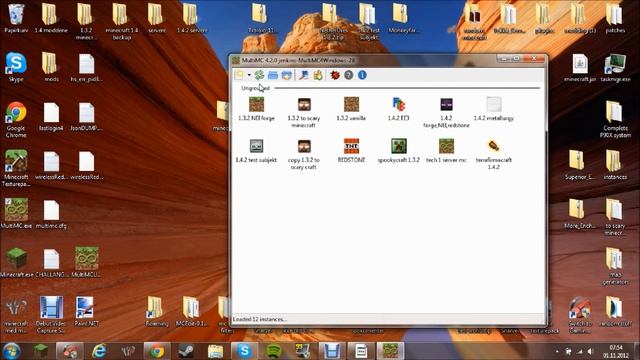Select the tech 1 server mc instance
The height and width of the screenshot is (360, 640).
pyautogui.click(x=446, y=151)
